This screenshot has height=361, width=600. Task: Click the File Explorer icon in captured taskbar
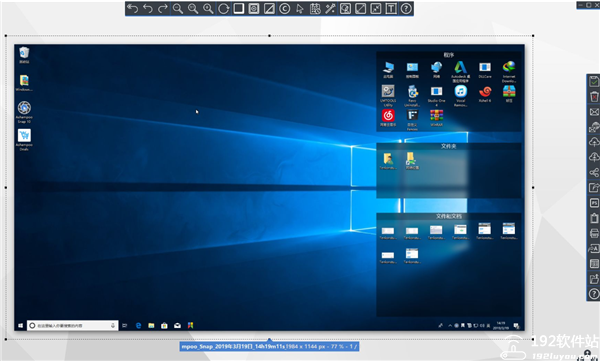151,325
